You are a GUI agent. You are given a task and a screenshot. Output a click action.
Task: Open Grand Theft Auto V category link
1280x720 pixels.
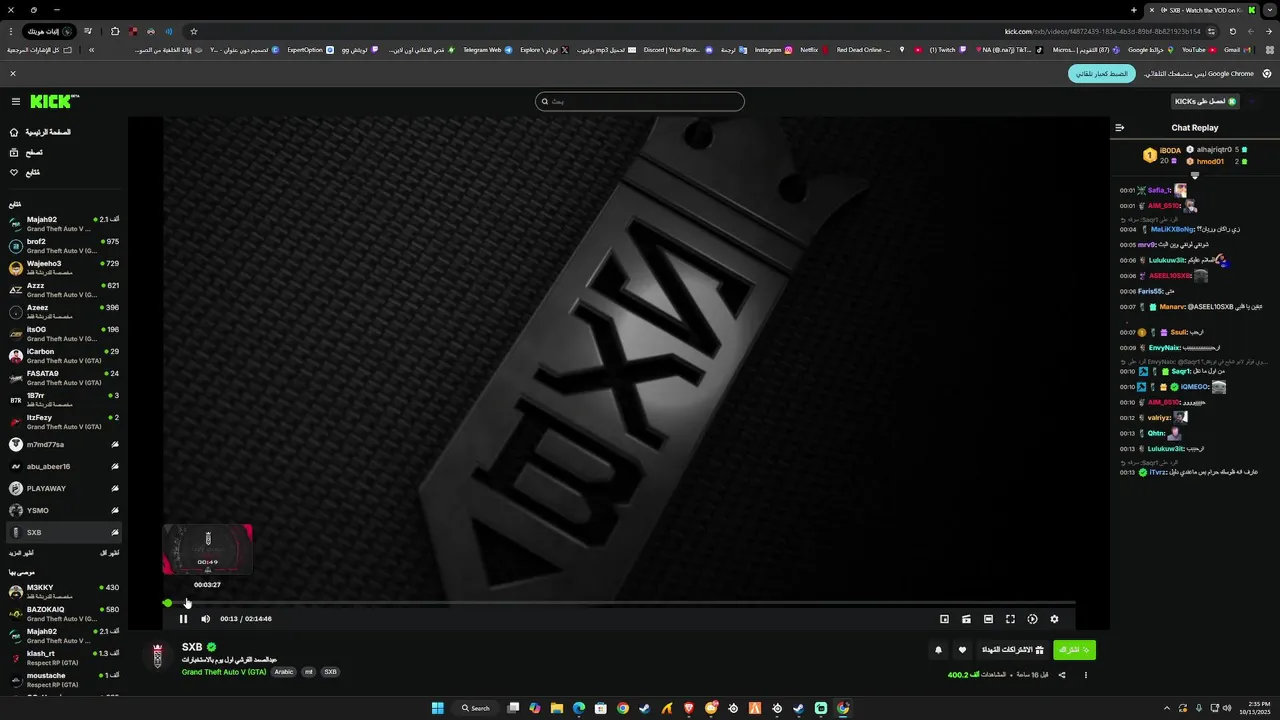[x=224, y=672]
